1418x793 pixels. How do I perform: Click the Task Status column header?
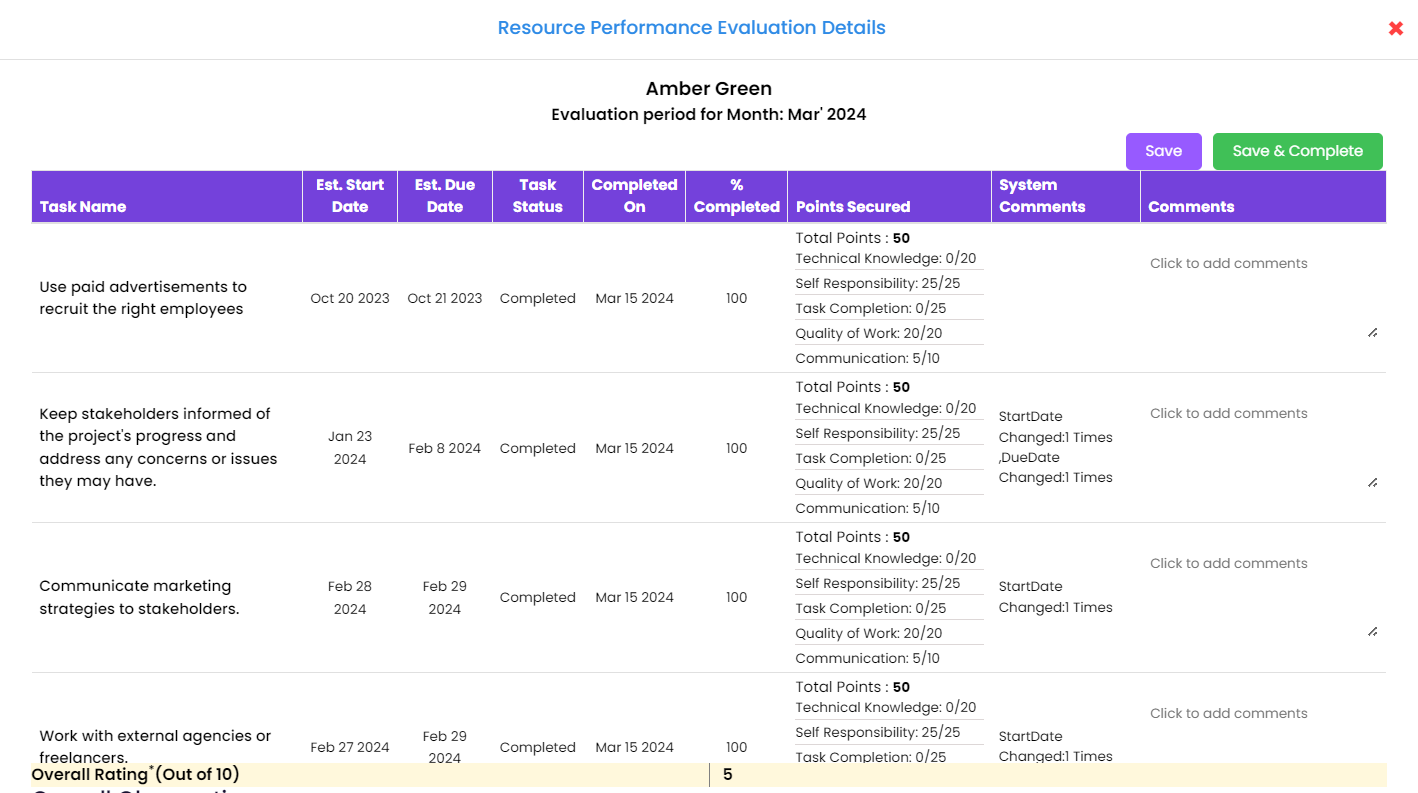[538, 196]
